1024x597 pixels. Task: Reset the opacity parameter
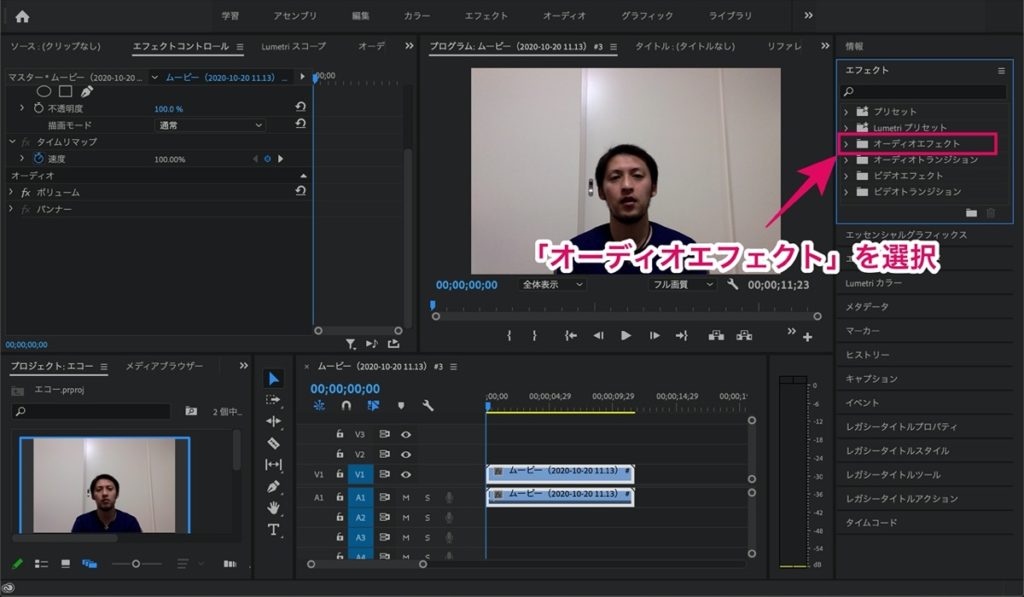[300, 106]
